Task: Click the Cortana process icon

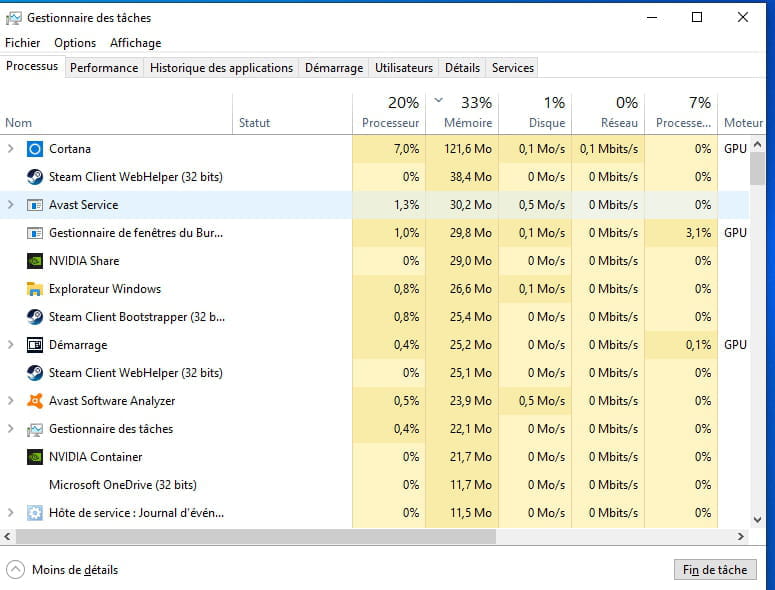Action: (x=35, y=149)
